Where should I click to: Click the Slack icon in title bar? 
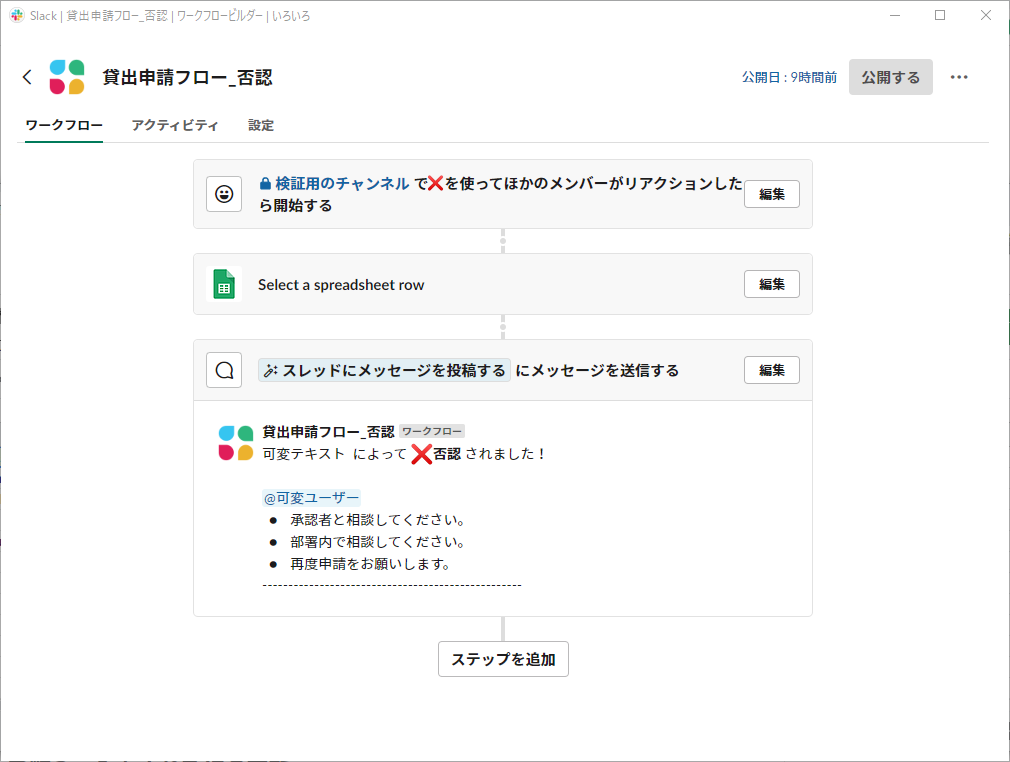pyautogui.click(x=16, y=16)
